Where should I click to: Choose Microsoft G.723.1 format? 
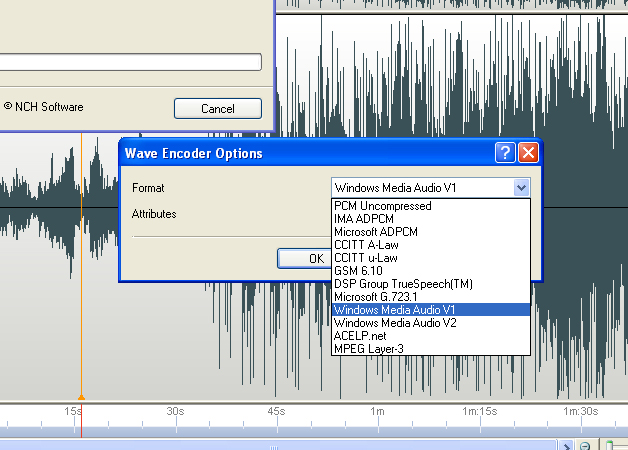coord(431,297)
